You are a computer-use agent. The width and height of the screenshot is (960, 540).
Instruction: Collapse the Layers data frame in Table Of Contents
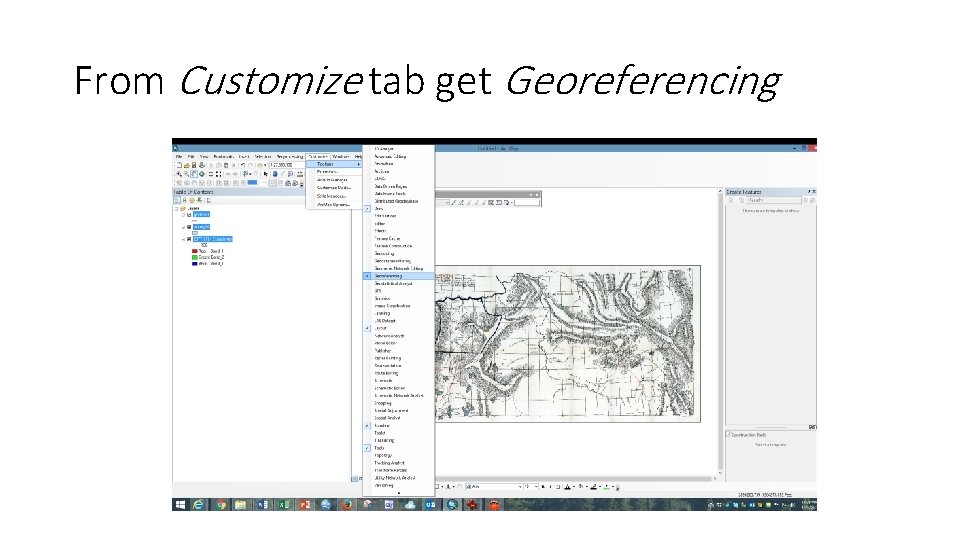176,209
